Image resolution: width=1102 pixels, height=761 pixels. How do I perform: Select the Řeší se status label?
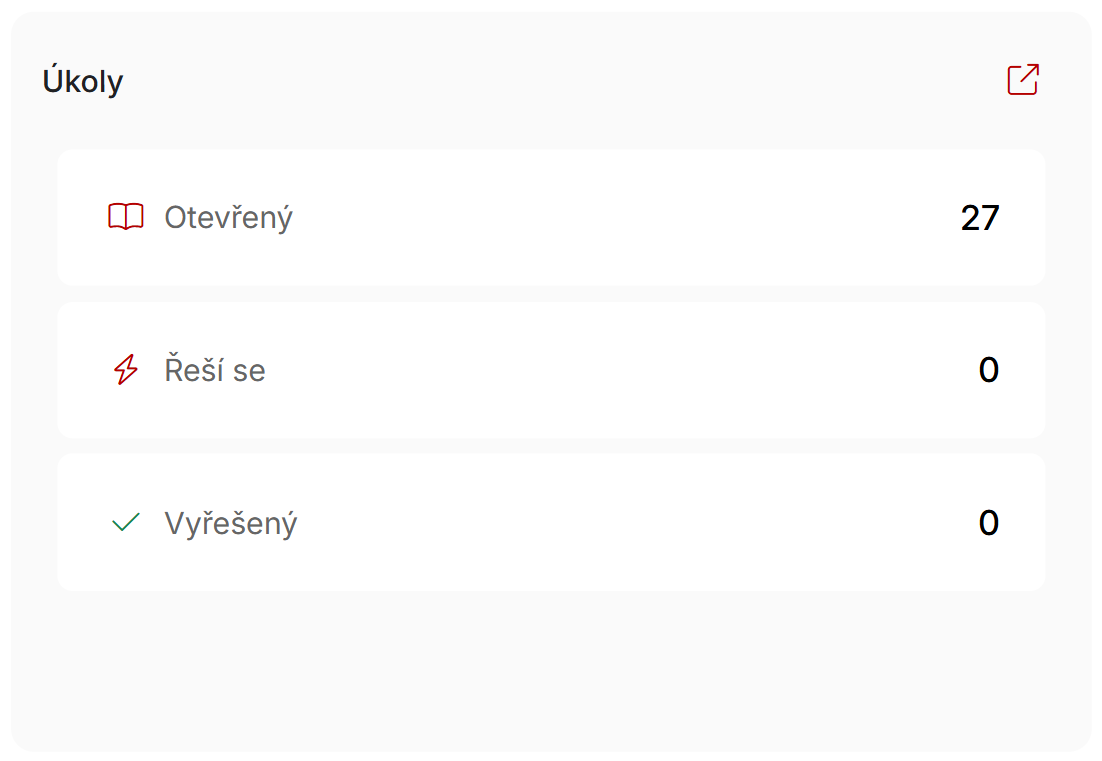coord(215,370)
